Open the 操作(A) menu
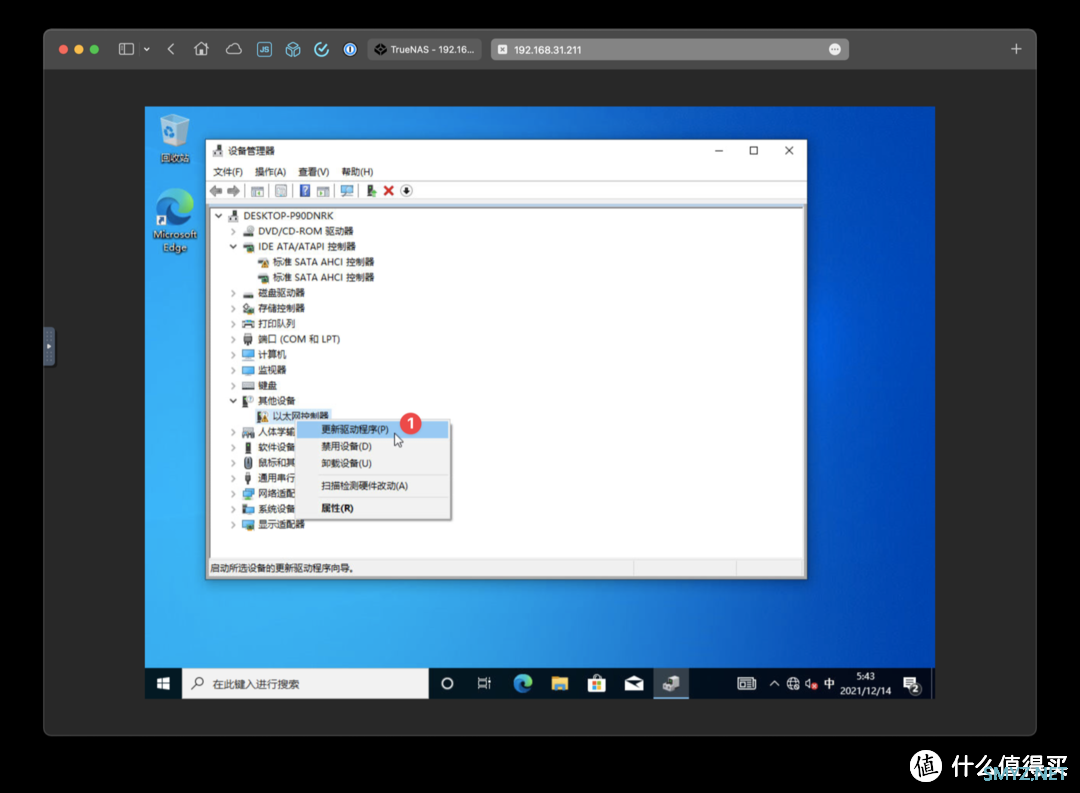Viewport: 1080px width, 793px height. pyautogui.click(x=270, y=172)
